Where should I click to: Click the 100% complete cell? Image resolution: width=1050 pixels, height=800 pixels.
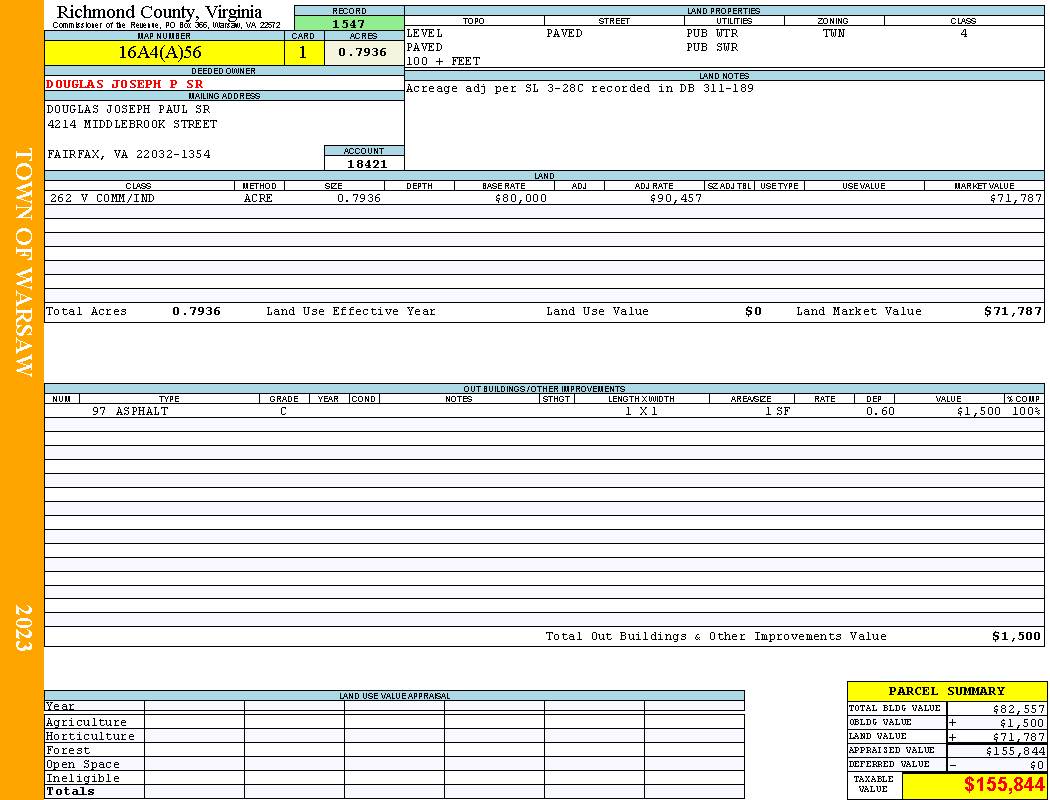[1026, 412]
